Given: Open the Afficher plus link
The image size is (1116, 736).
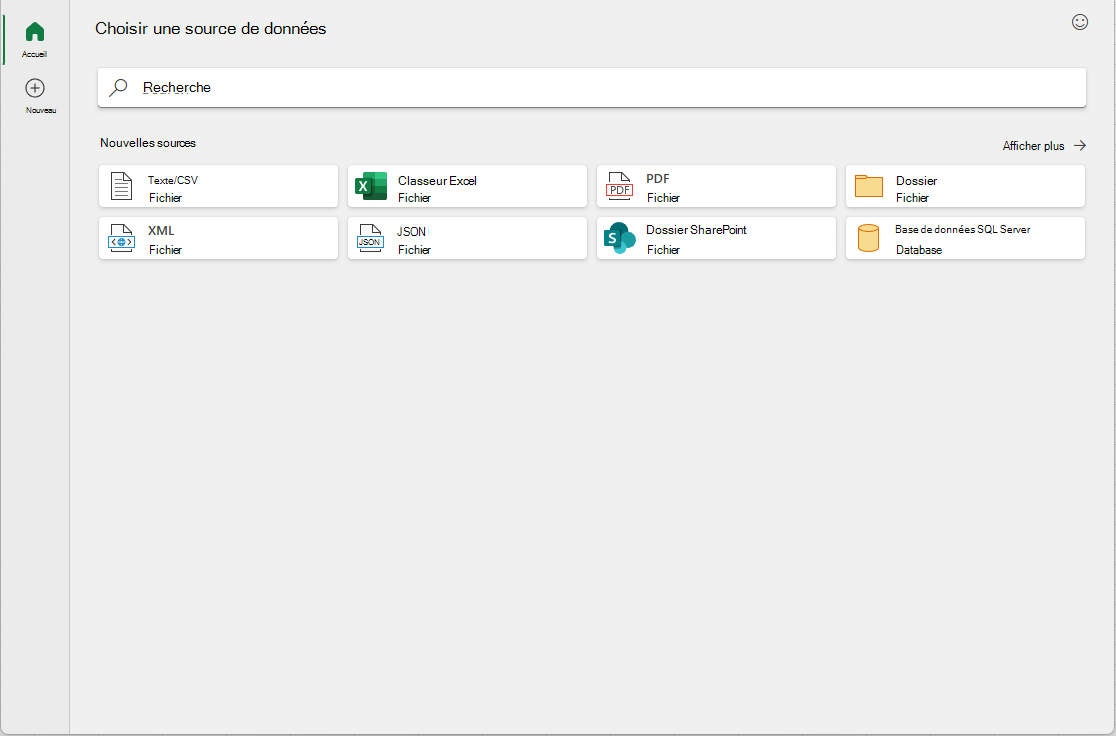Looking at the screenshot, I should click(x=1033, y=146).
